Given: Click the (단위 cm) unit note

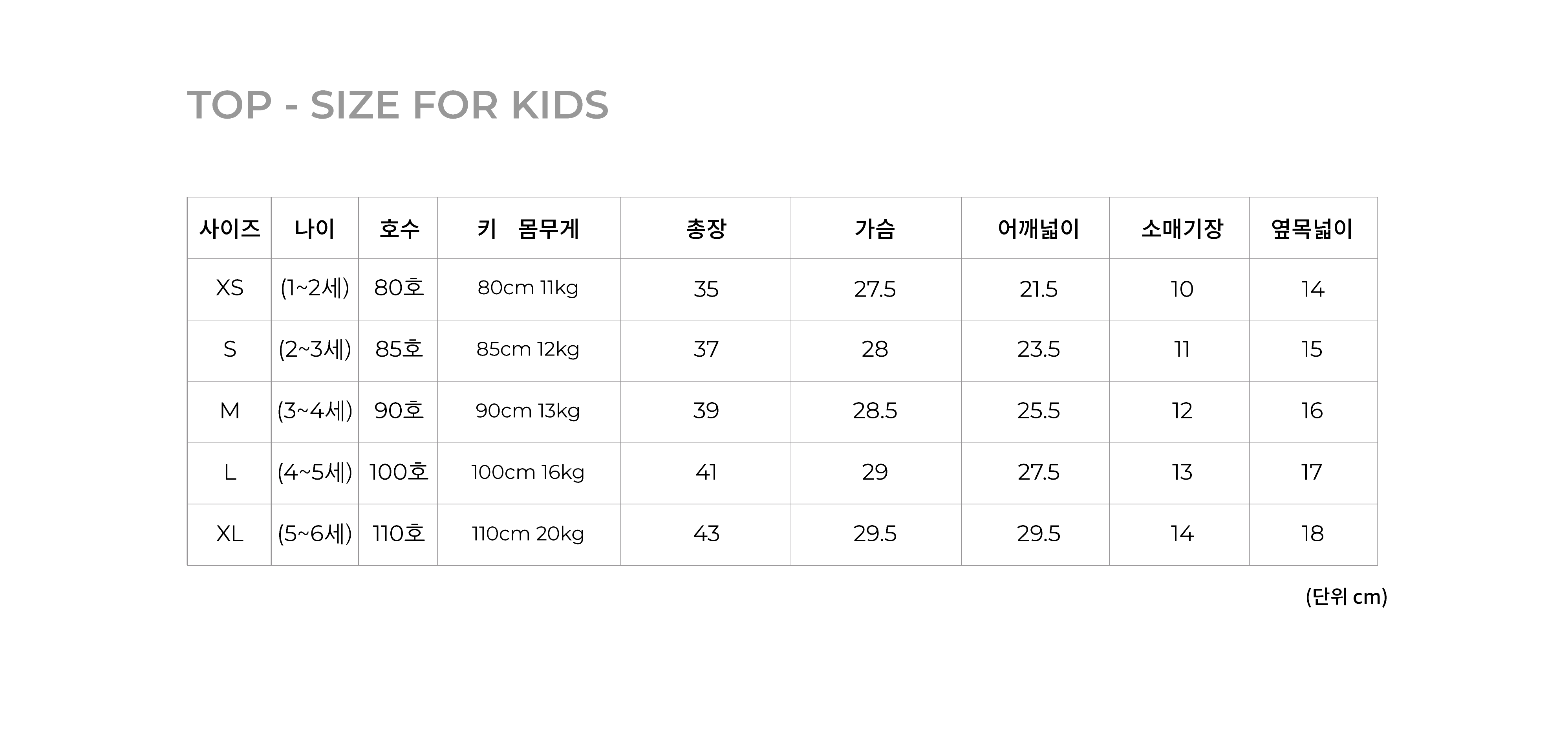Looking at the screenshot, I should click(x=1346, y=597).
